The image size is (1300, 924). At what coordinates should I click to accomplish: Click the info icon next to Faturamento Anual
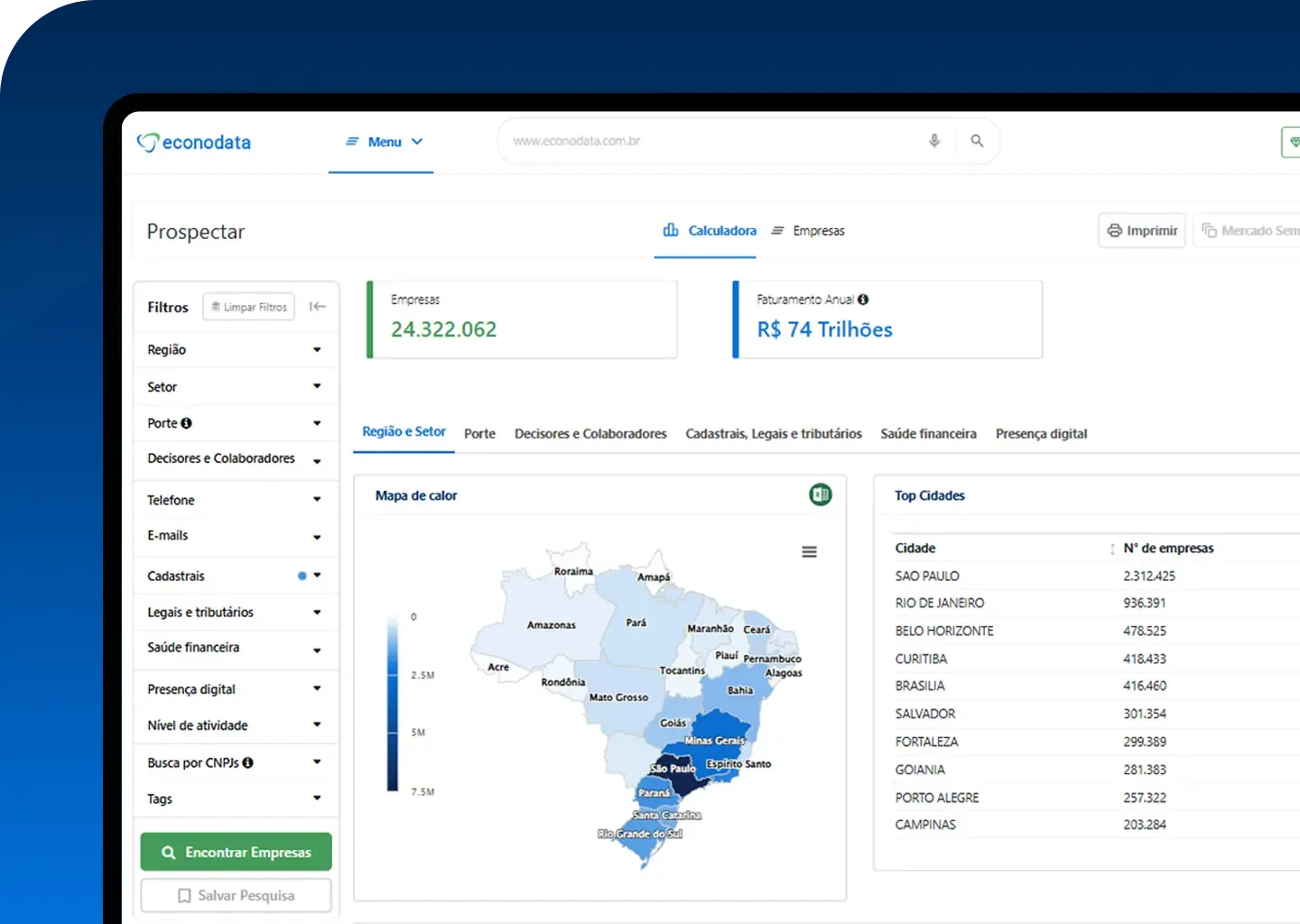tap(864, 299)
